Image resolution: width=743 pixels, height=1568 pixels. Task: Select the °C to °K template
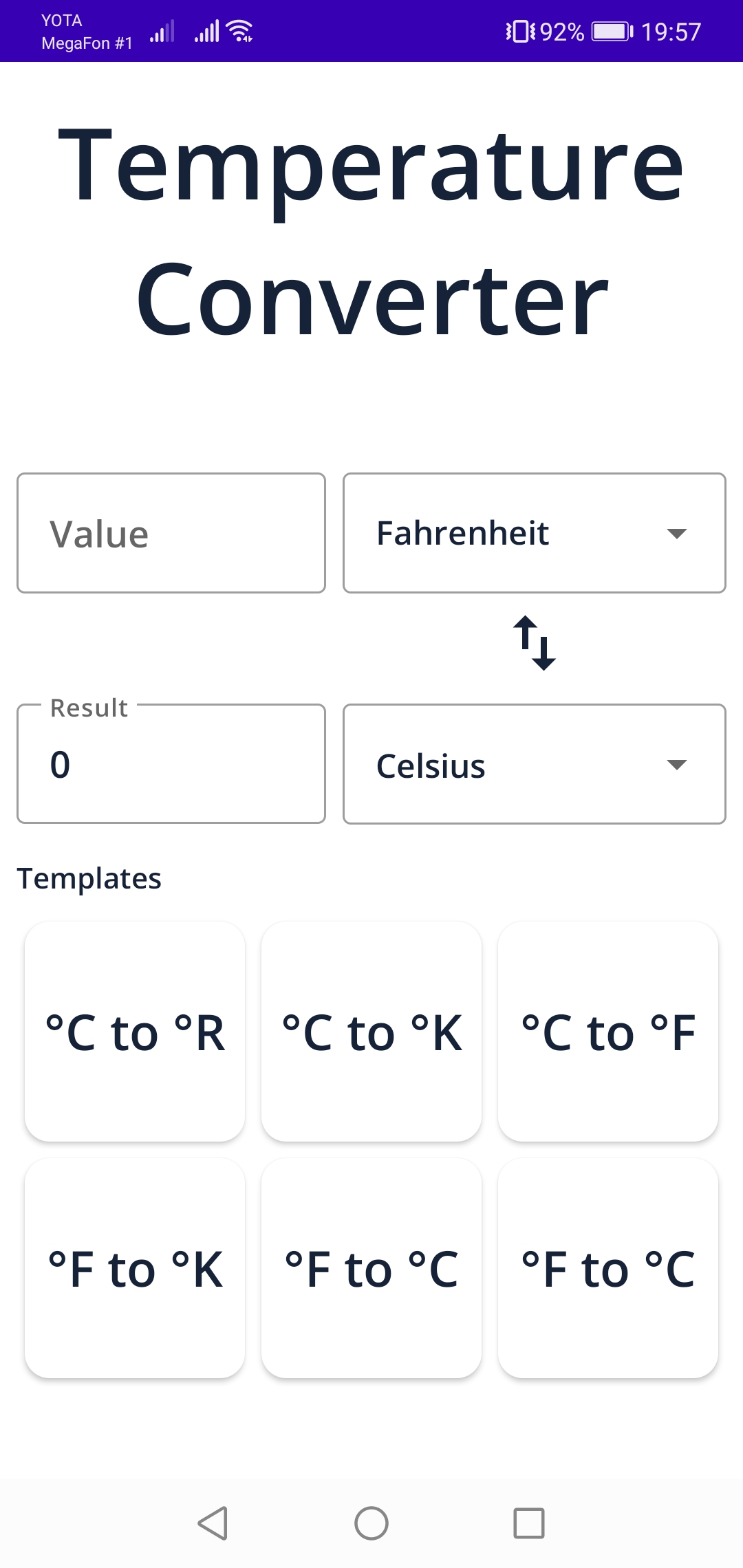(371, 1032)
